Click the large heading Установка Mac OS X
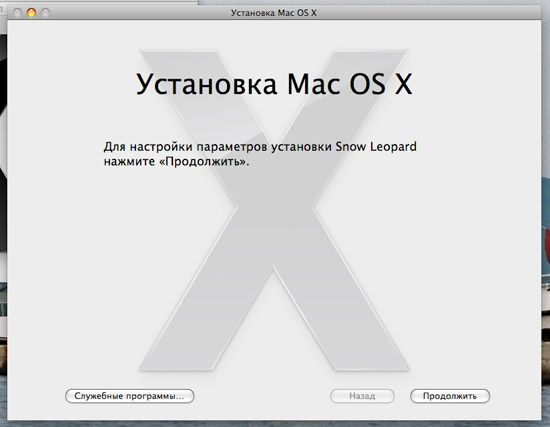The width and height of the screenshot is (550, 427). point(274,85)
